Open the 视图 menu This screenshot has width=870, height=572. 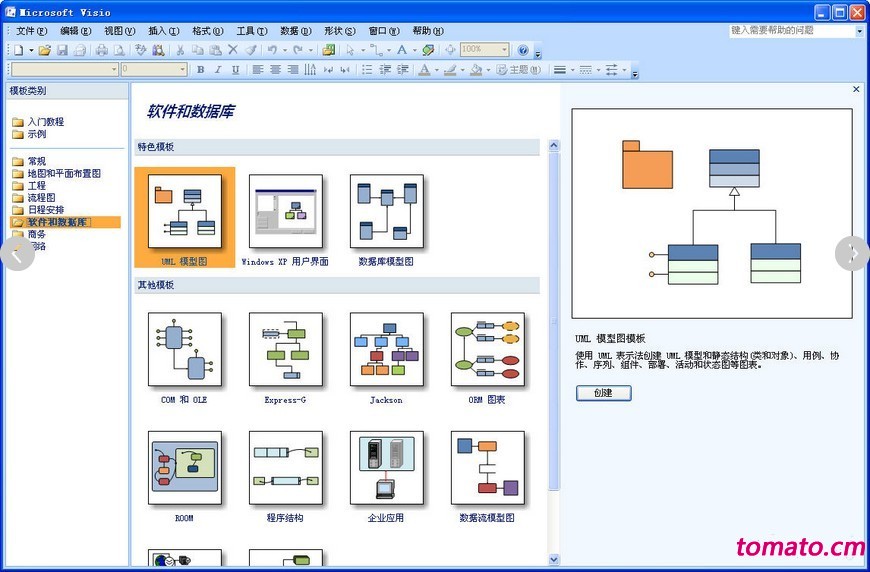120,31
